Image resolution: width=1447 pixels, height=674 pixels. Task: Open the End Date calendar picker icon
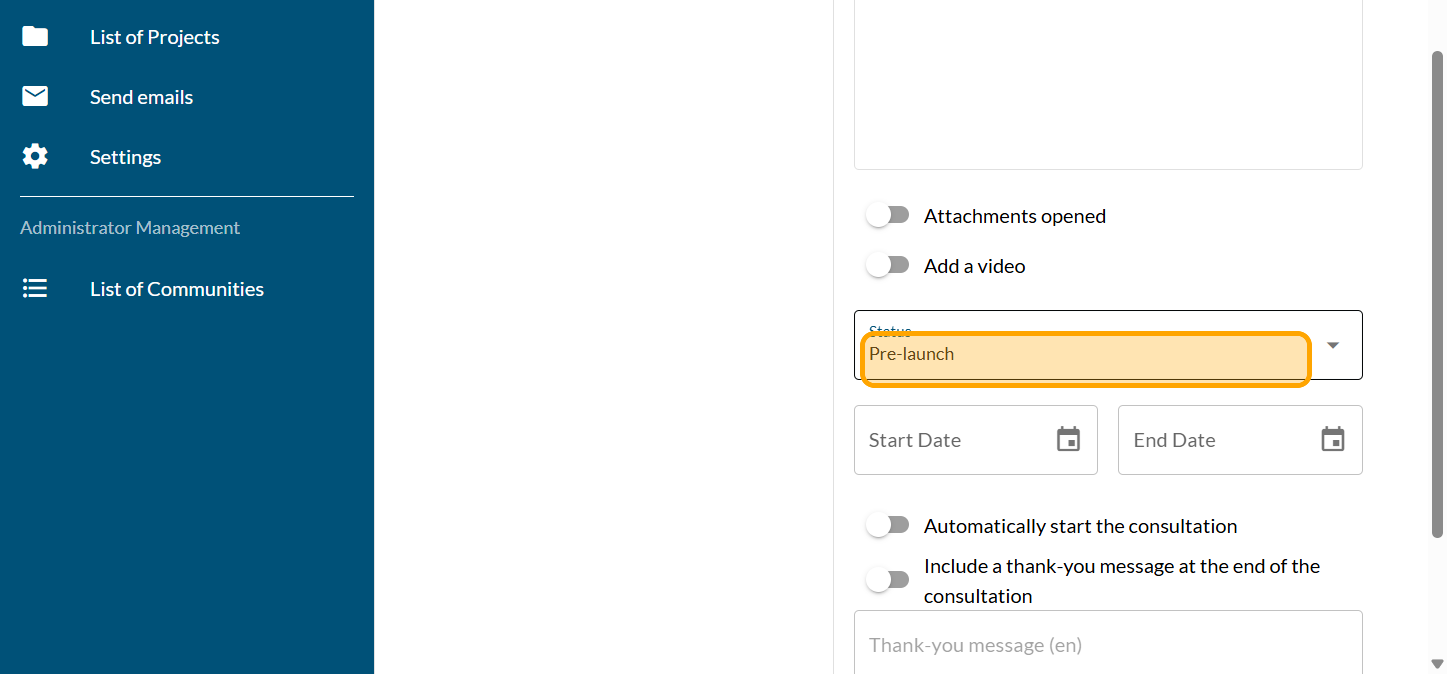[1332, 440]
